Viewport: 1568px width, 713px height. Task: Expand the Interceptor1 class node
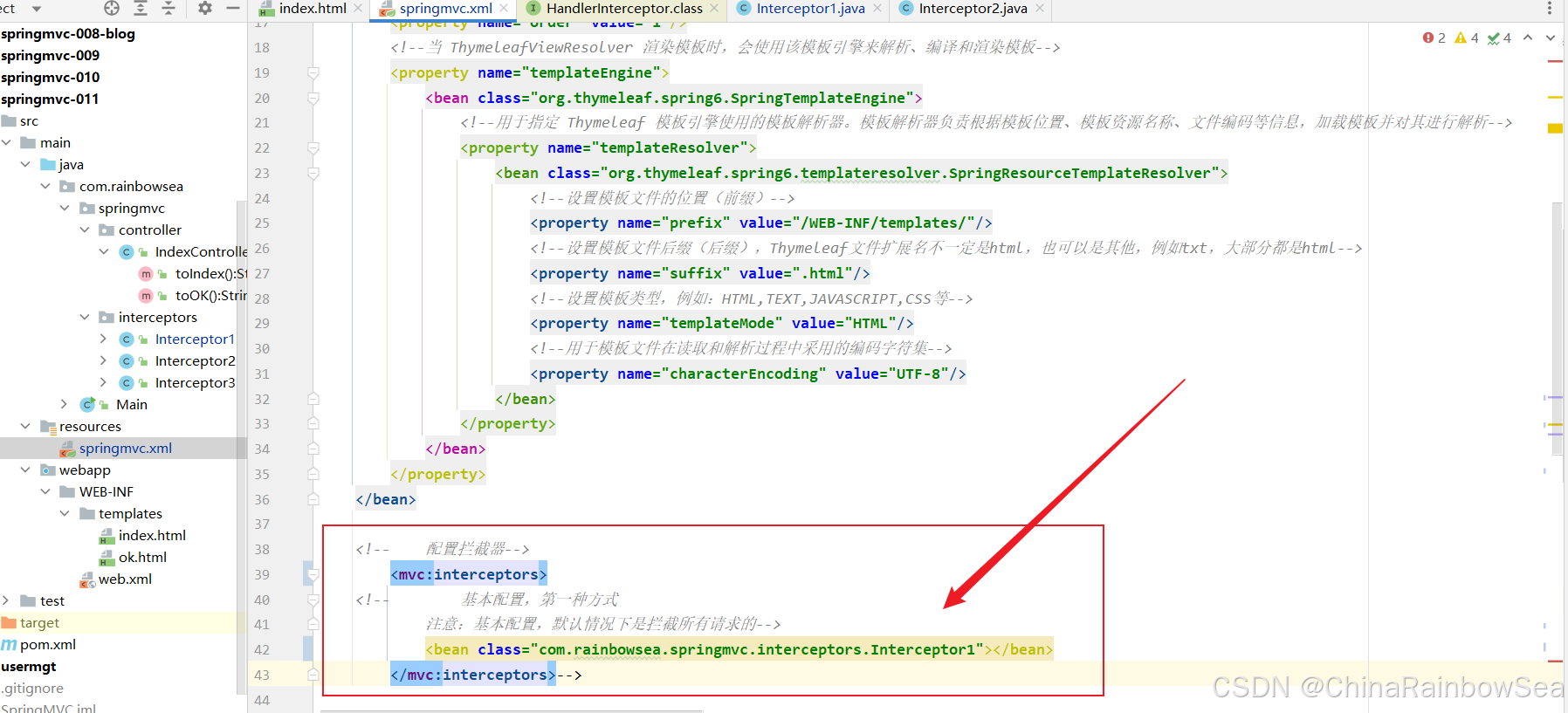pos(104,339)
